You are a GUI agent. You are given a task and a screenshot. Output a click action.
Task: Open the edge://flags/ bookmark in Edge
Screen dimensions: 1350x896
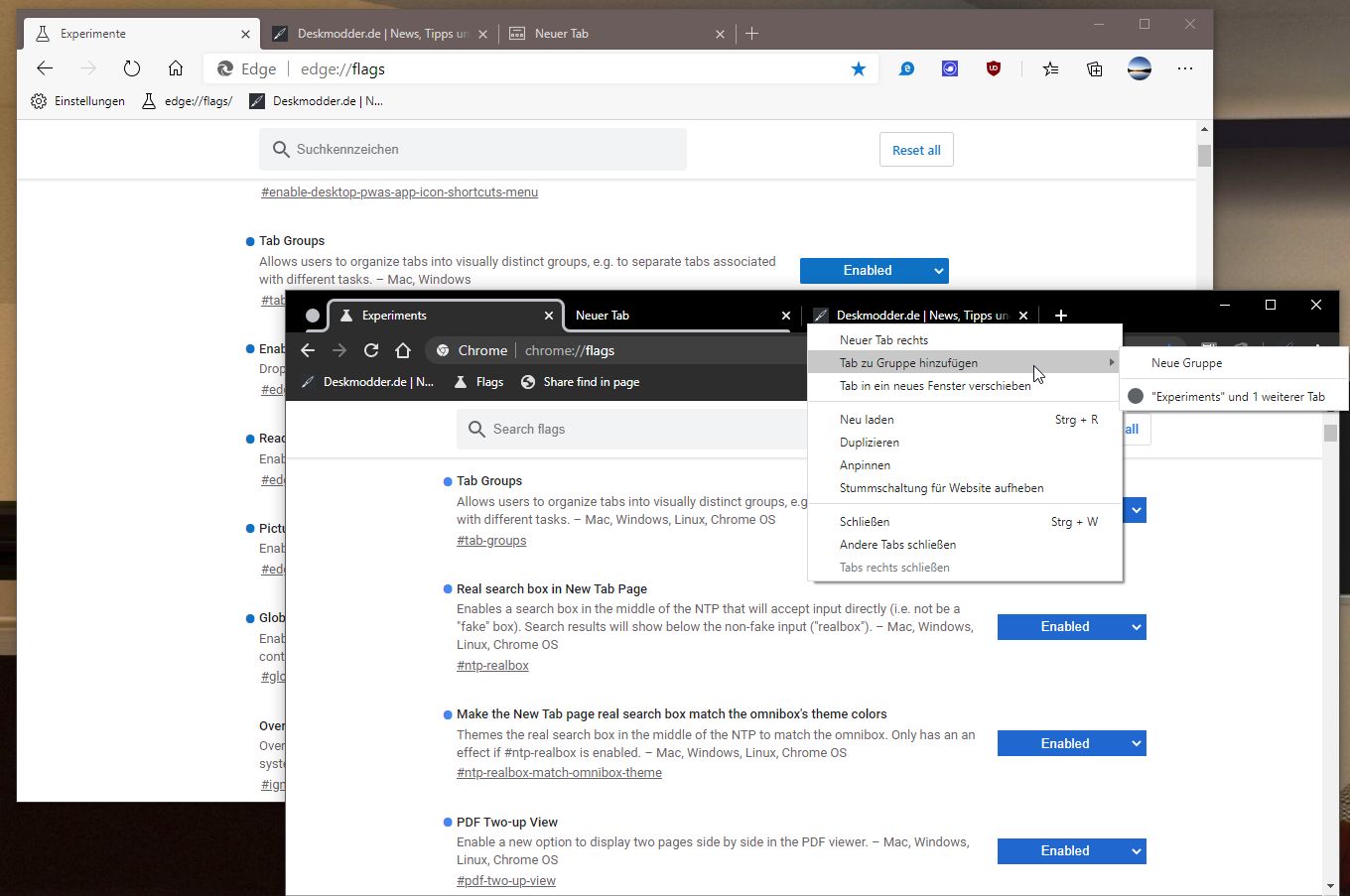(187, 101)
